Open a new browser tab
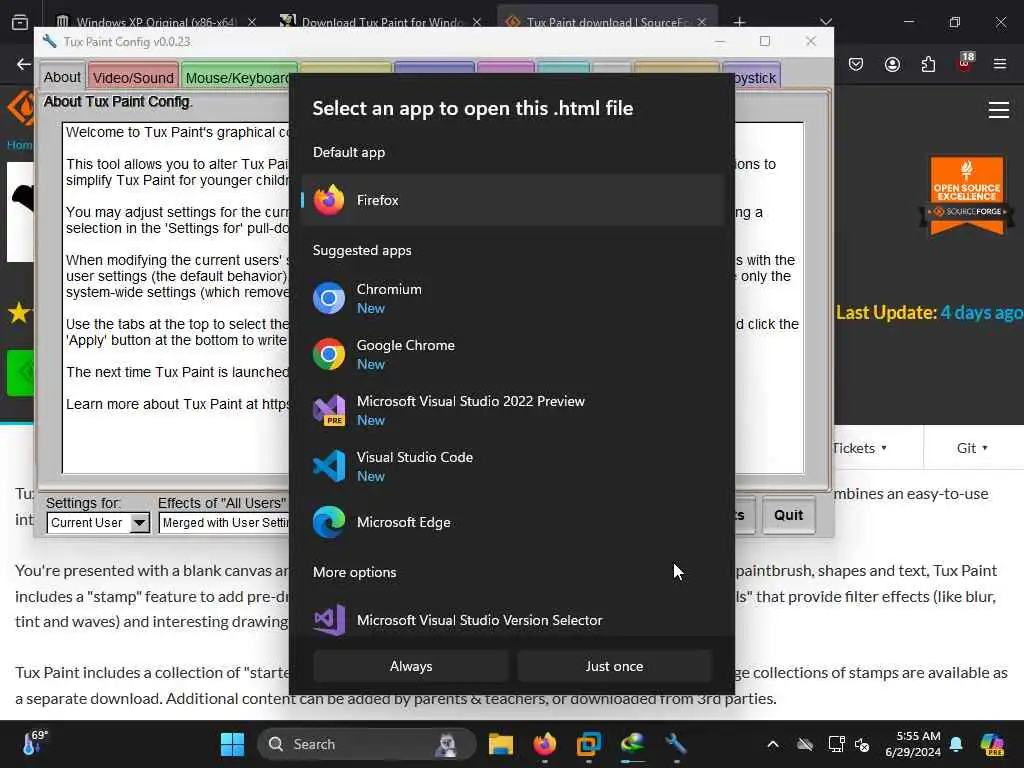Viewport: 1024px width, 768px height. [739, 22]
